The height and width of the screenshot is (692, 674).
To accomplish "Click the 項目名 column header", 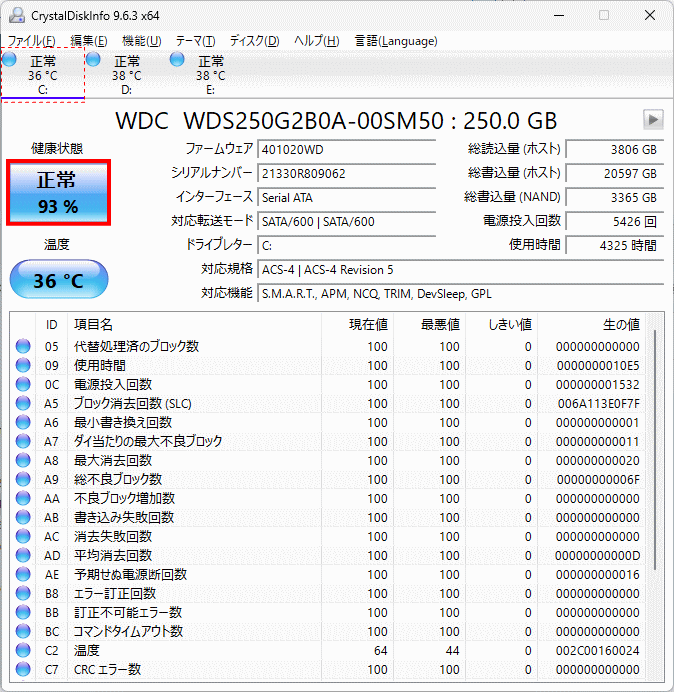I will point(195,324).
